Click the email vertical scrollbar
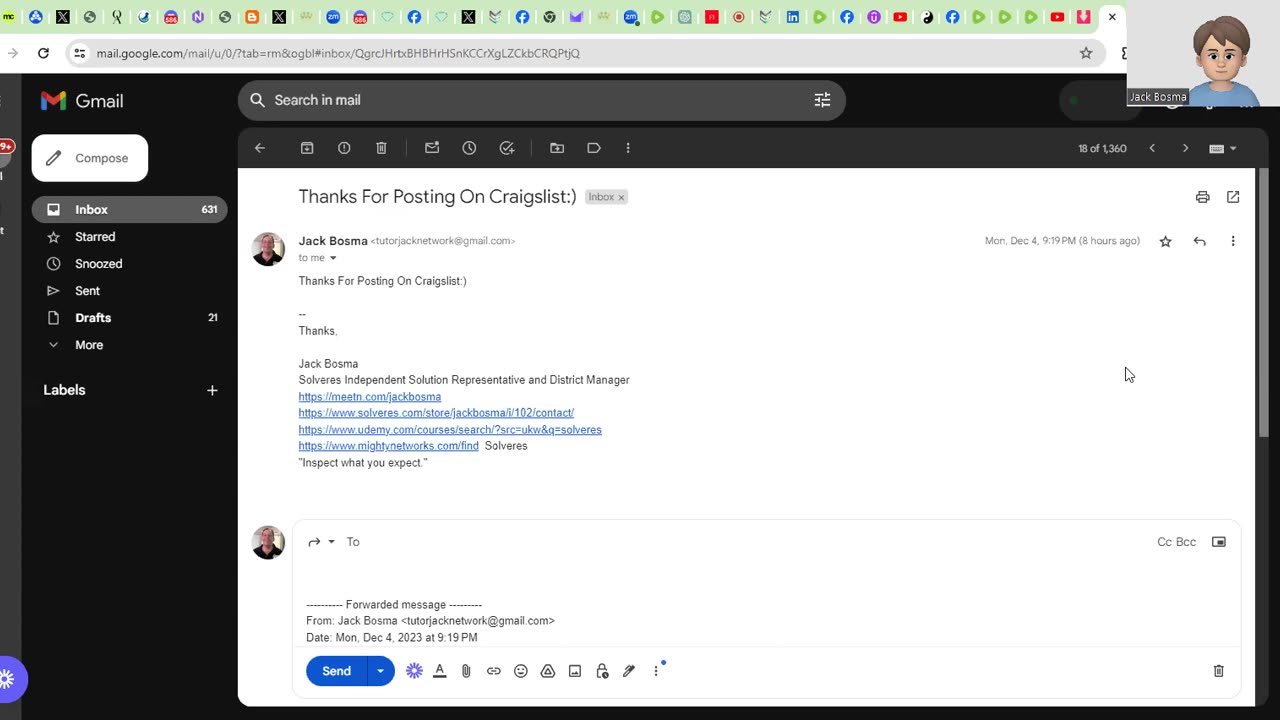 pyautogui.click(x=1263, y=303)
